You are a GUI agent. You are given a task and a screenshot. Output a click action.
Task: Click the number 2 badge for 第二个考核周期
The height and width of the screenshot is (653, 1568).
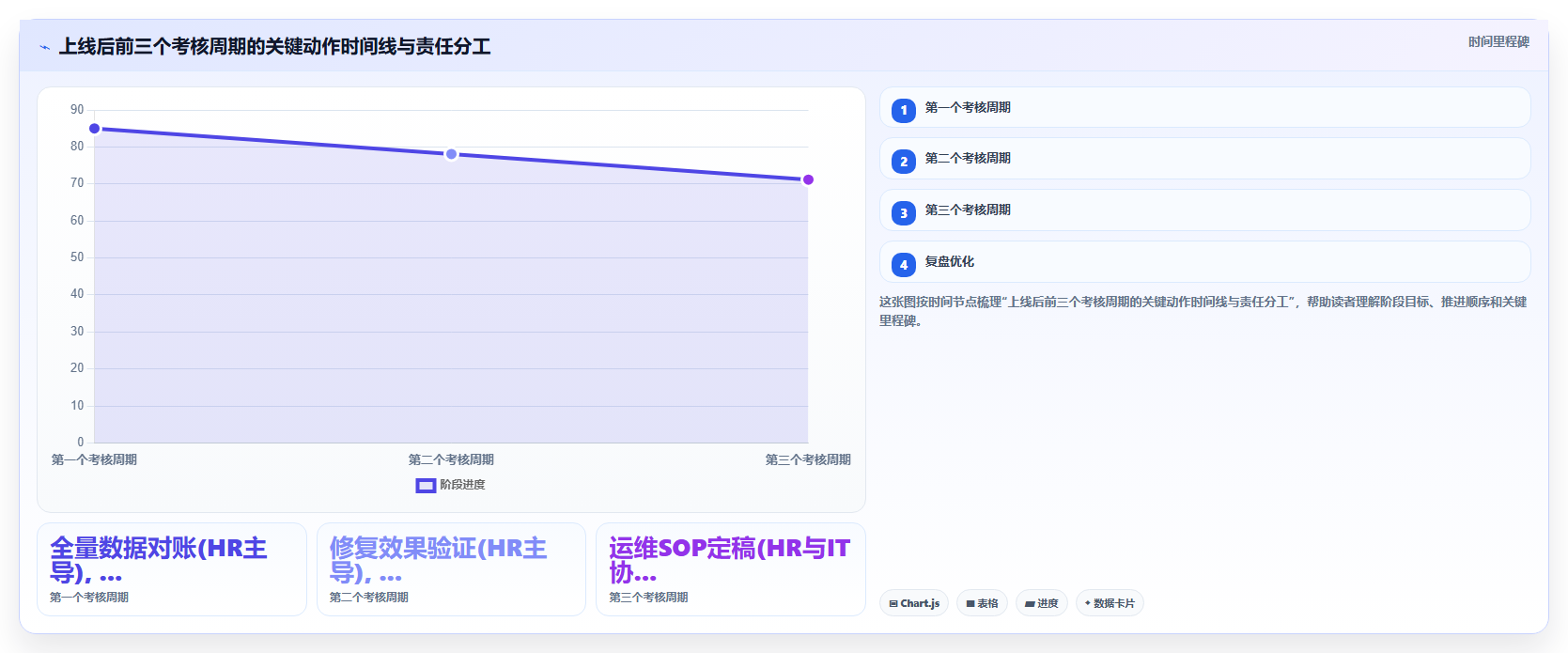(904, 162)
